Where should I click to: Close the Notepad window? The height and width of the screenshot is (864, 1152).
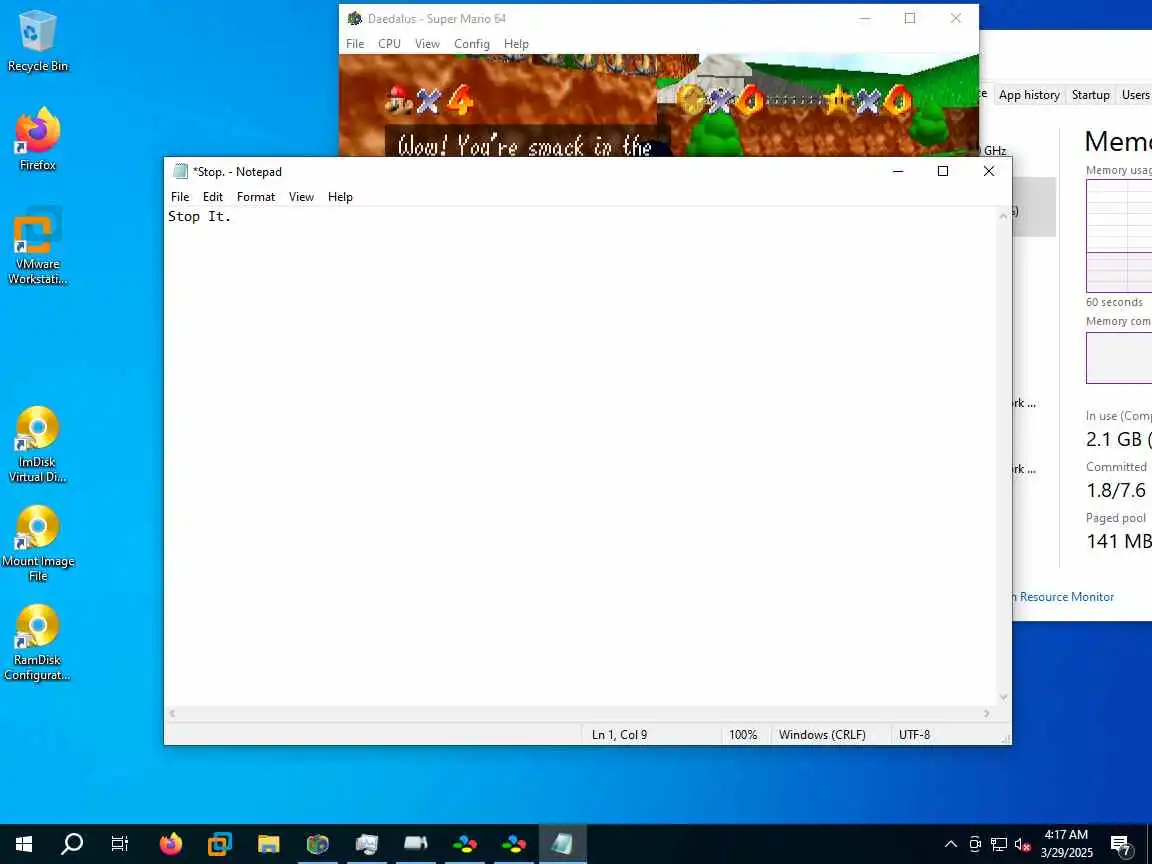pyautogui.click(x=989, y=171)
